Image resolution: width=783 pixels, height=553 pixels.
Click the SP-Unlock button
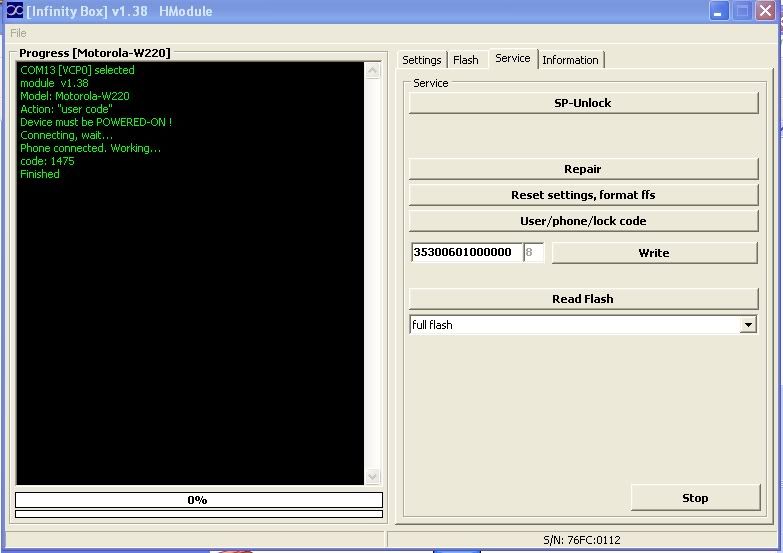click(583, 103)
